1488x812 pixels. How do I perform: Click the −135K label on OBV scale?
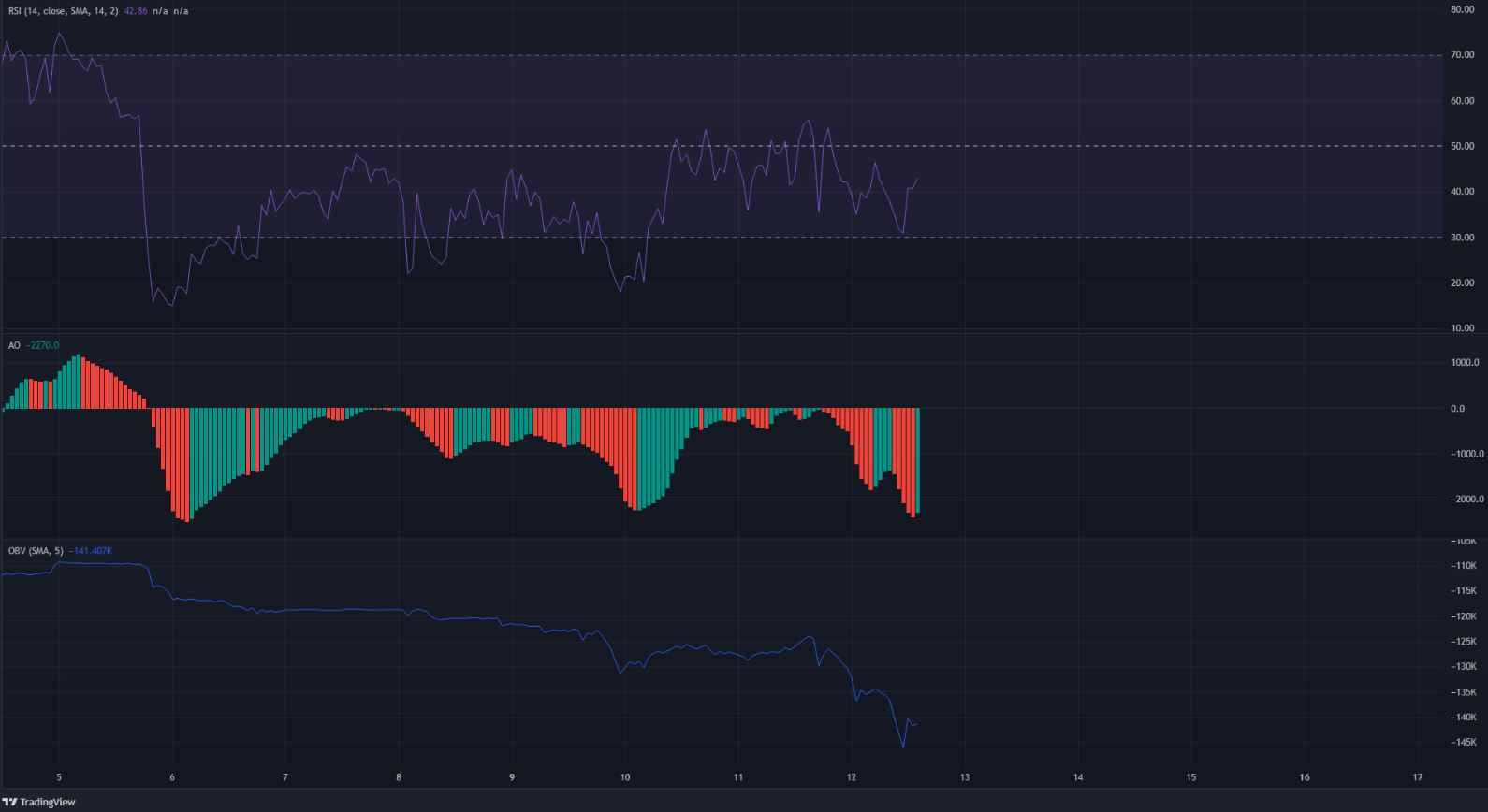[x=1463, y=692]
